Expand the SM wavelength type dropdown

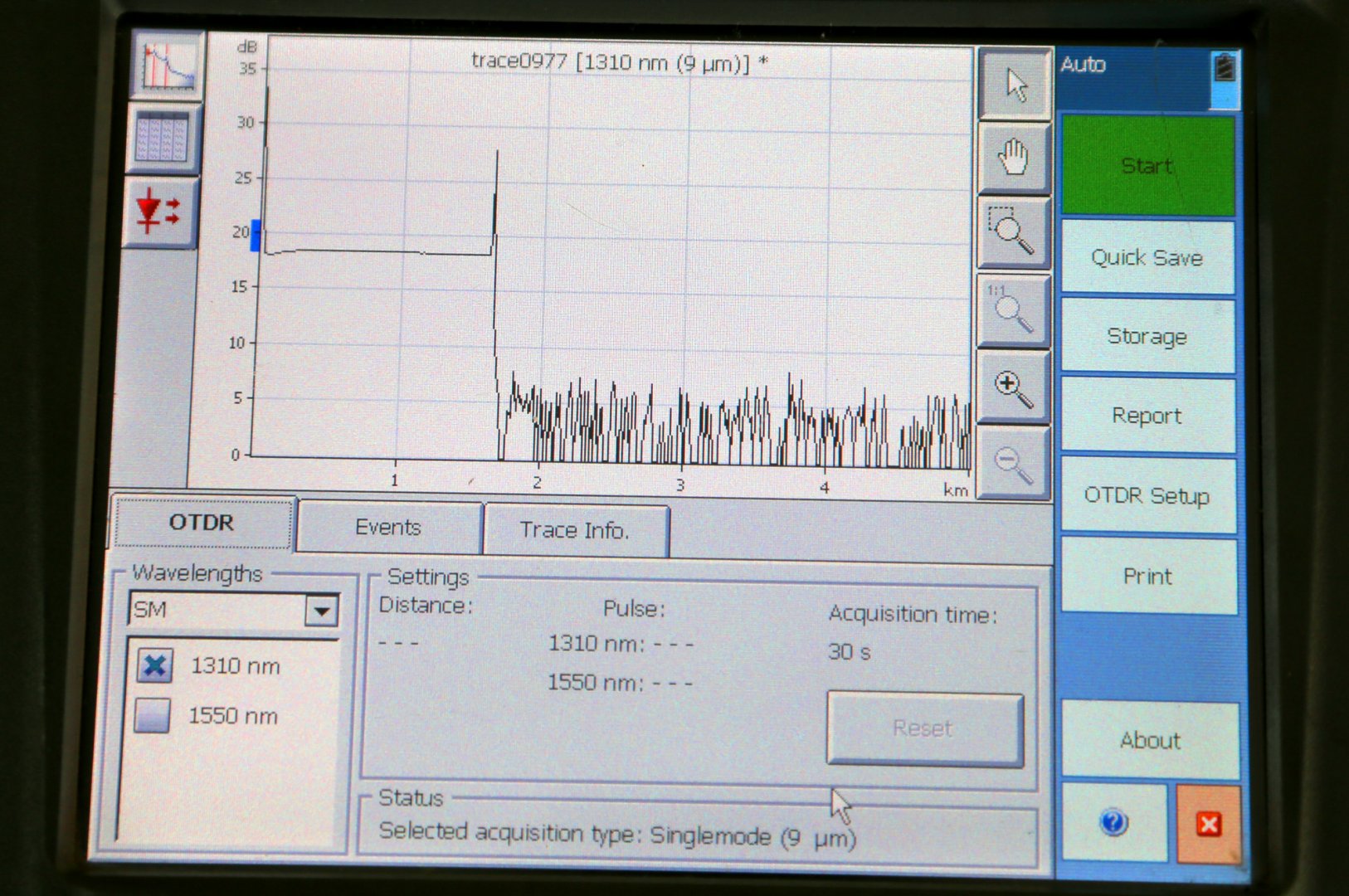click(321, 611)
